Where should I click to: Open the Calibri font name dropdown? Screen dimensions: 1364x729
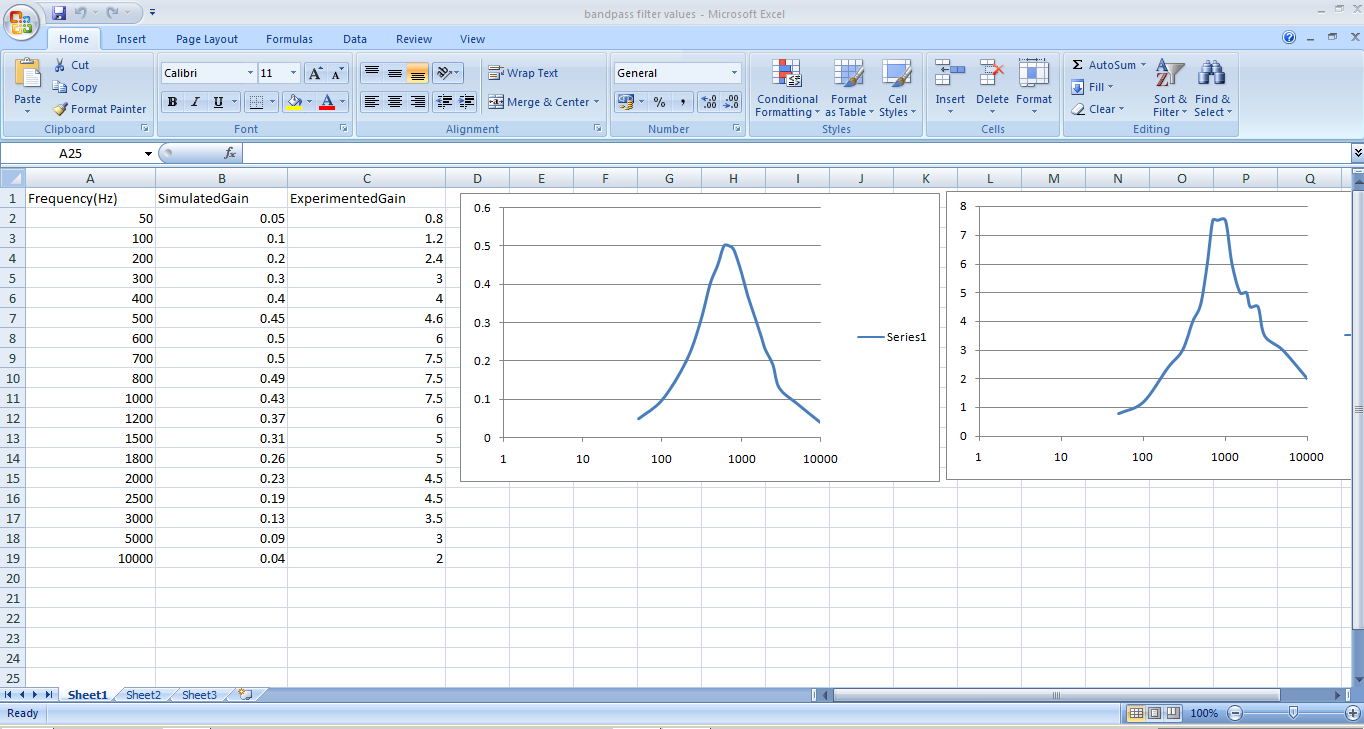click(250, 73)
